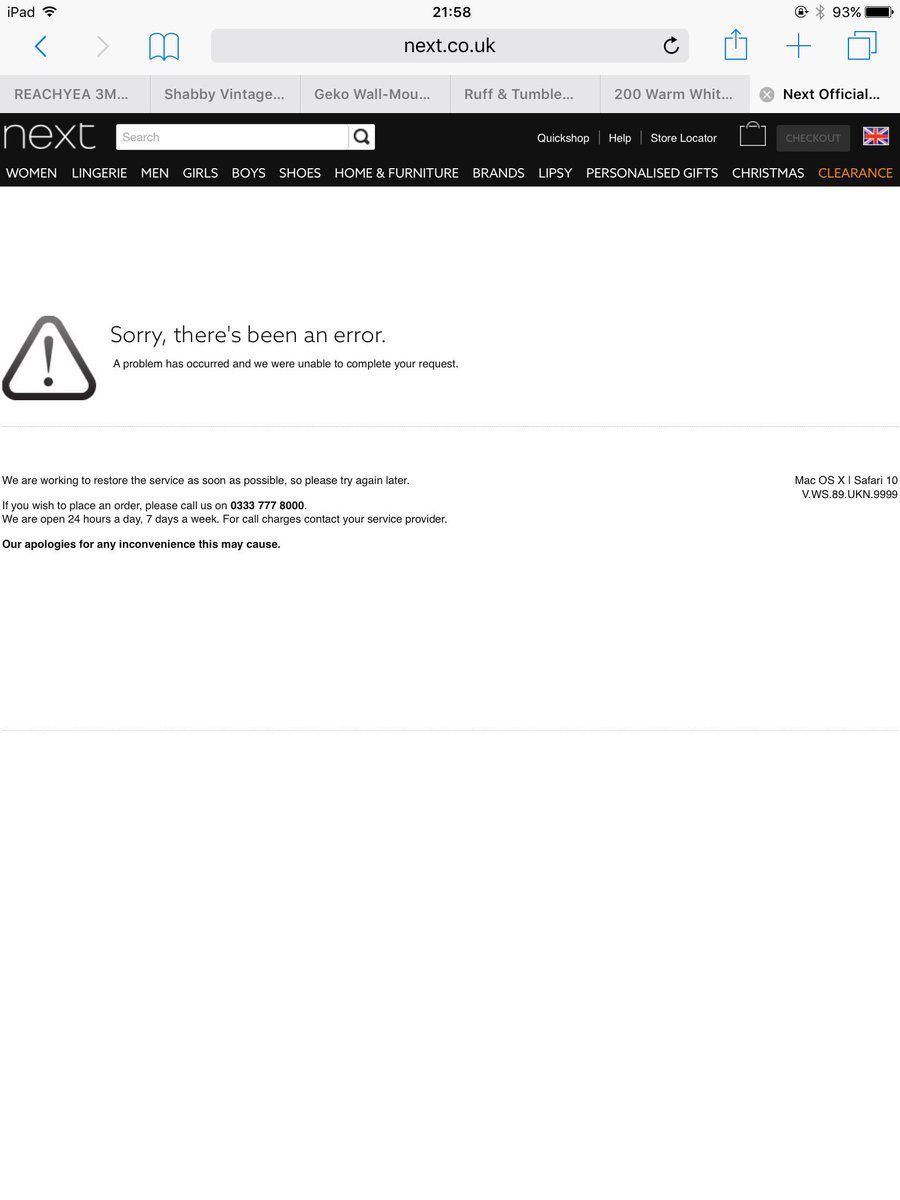Screen dimensions: 900x1200
Task: Tap the V.WS.89.UKN.9999 version code
Action: pyautogui.click(x=850, y=494)
